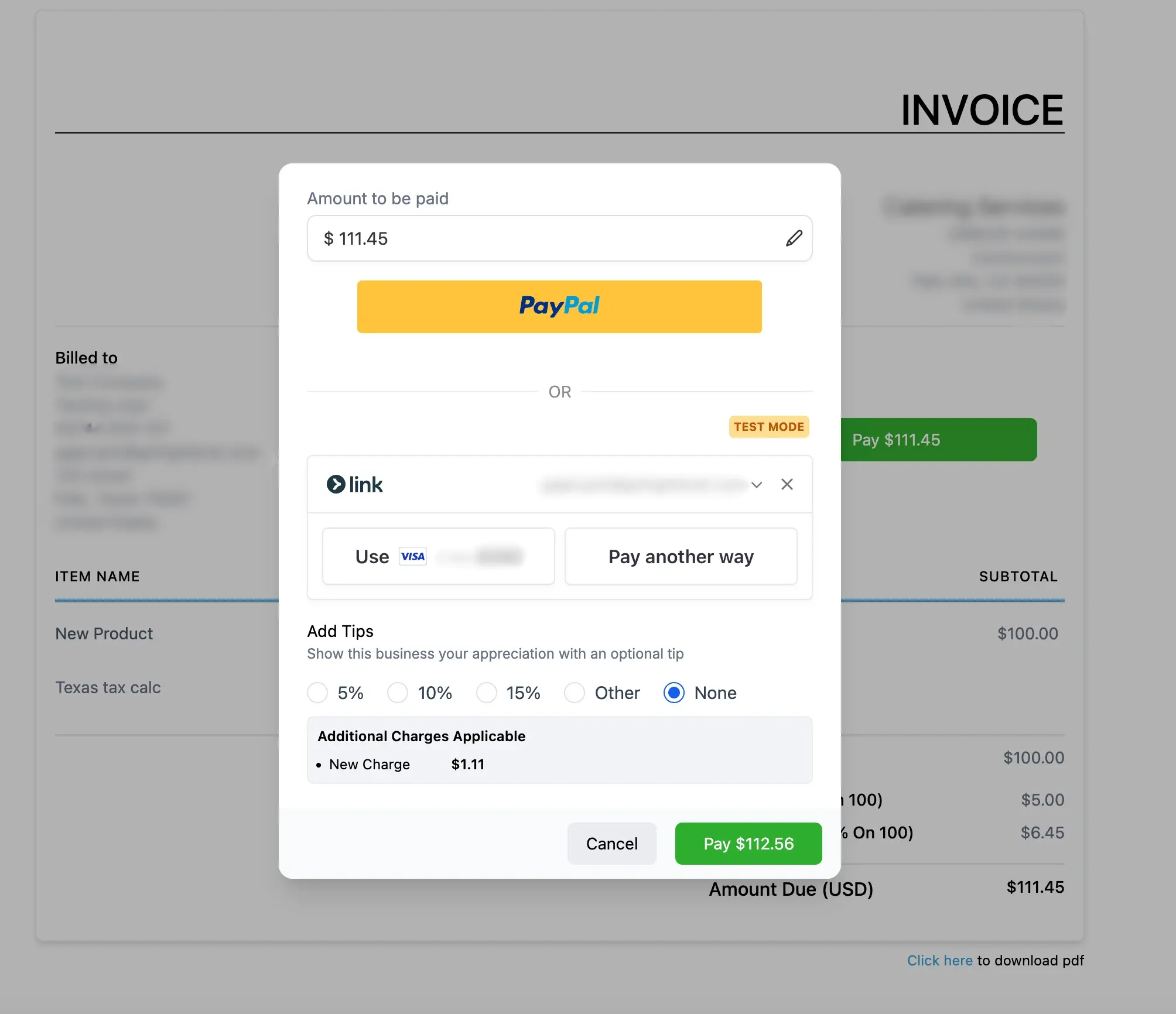The image size is (1176, 1014).
Task: Click the New Product item row
Action: tap(104, 633)
